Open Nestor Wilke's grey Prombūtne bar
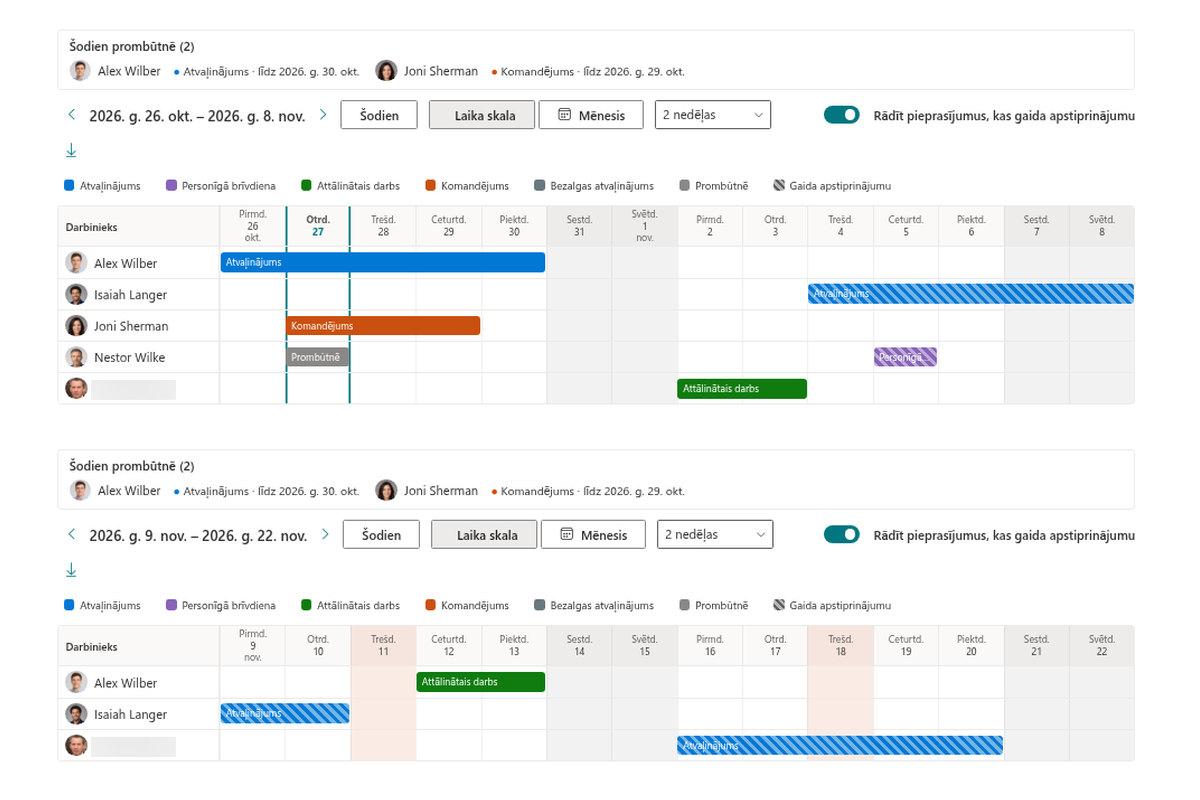Viewport: 1200px width, 800px height. coord(318,357)
